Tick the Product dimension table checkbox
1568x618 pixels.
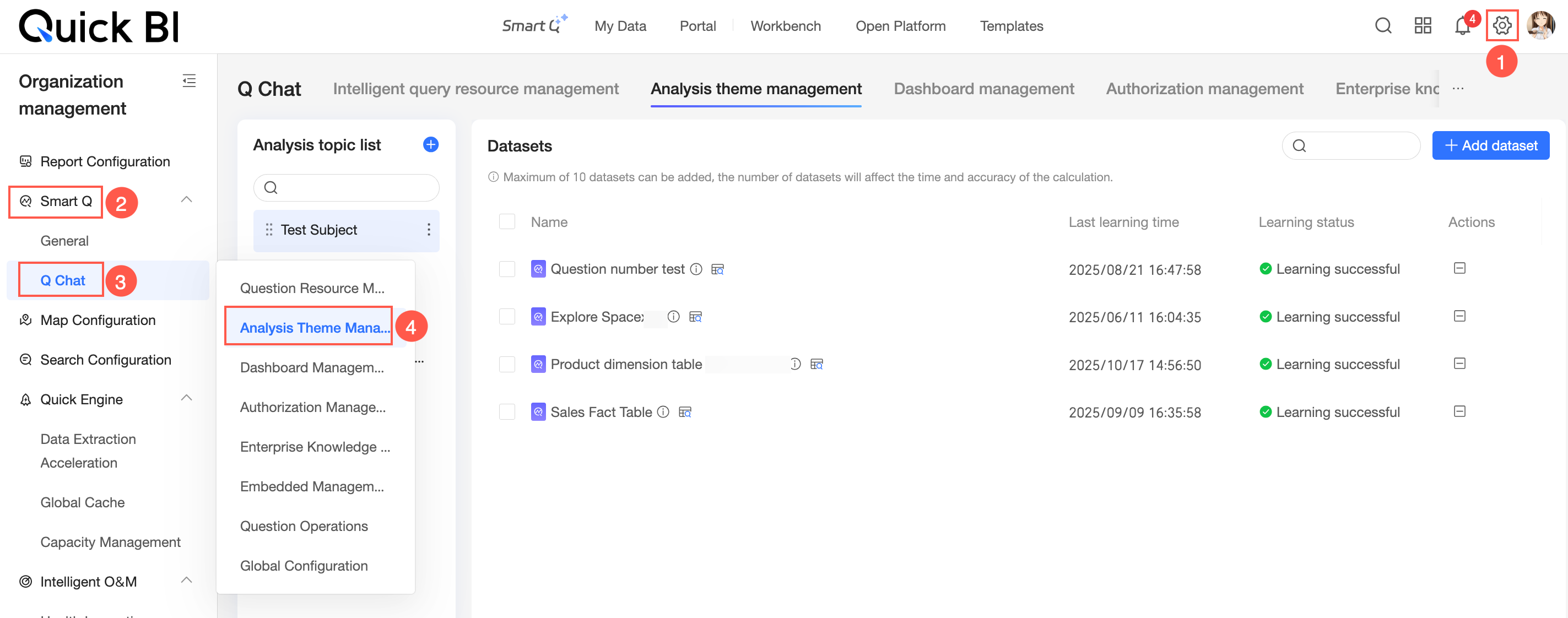(x=506, y=364)
